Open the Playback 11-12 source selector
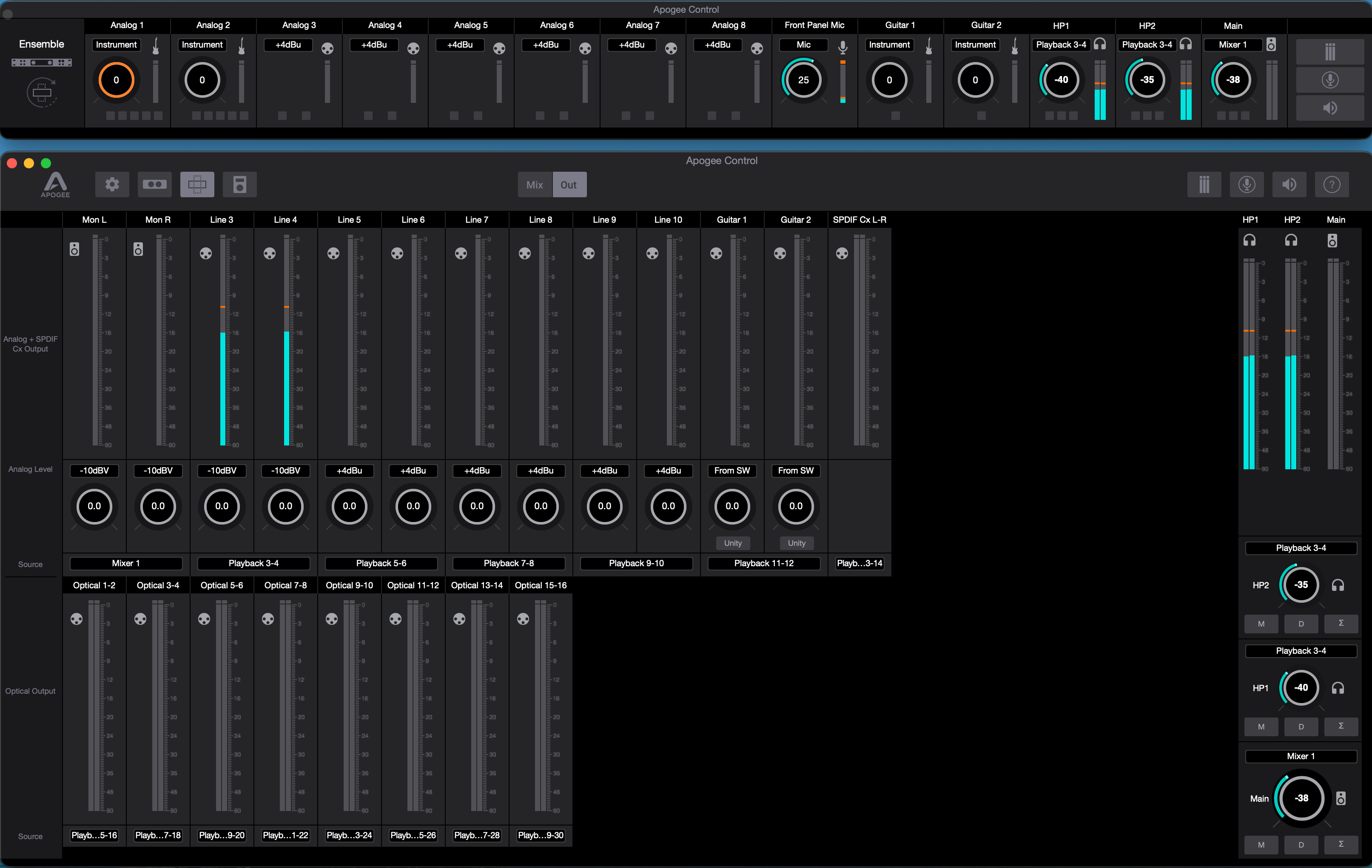Viewport: 1372px width, 868px height. point(764,563)
